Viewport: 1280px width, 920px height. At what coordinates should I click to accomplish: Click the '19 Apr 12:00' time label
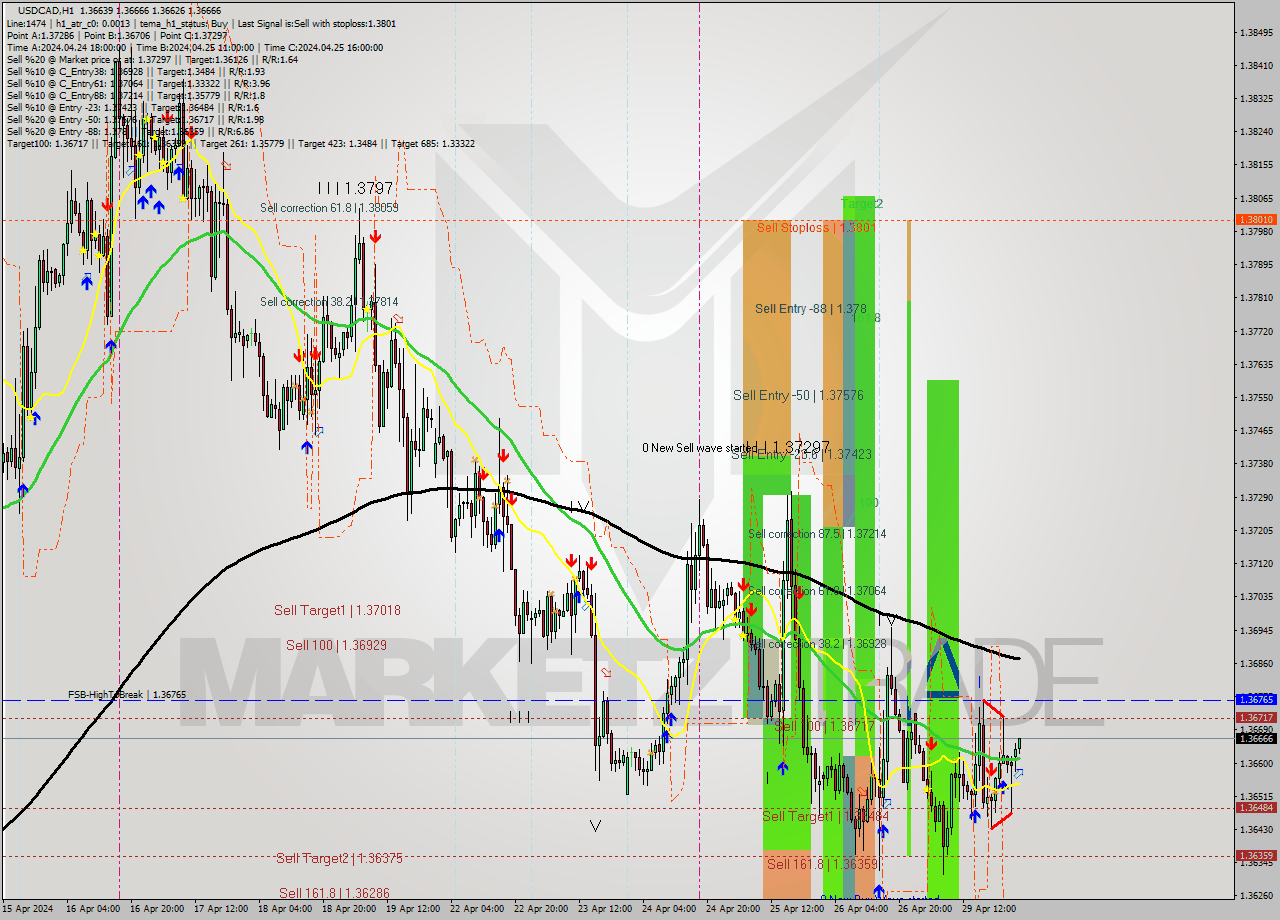[413, 909]
